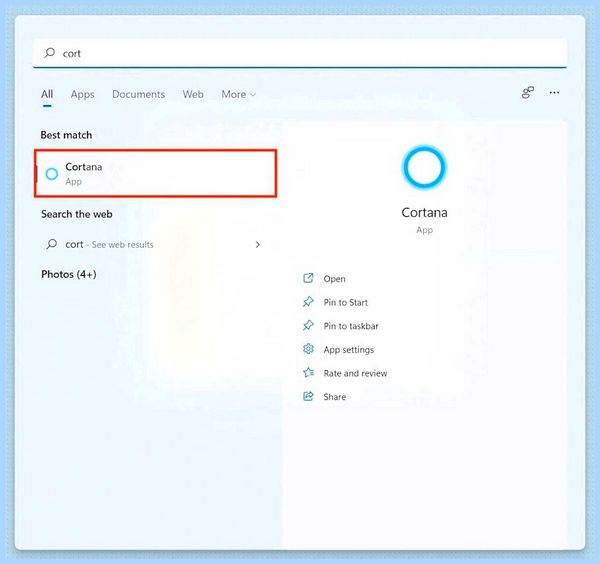The height and width of the screenshot is (564, 600).
Task: Select the All tab
Action: pyautogui.click(x=47, y=94)
